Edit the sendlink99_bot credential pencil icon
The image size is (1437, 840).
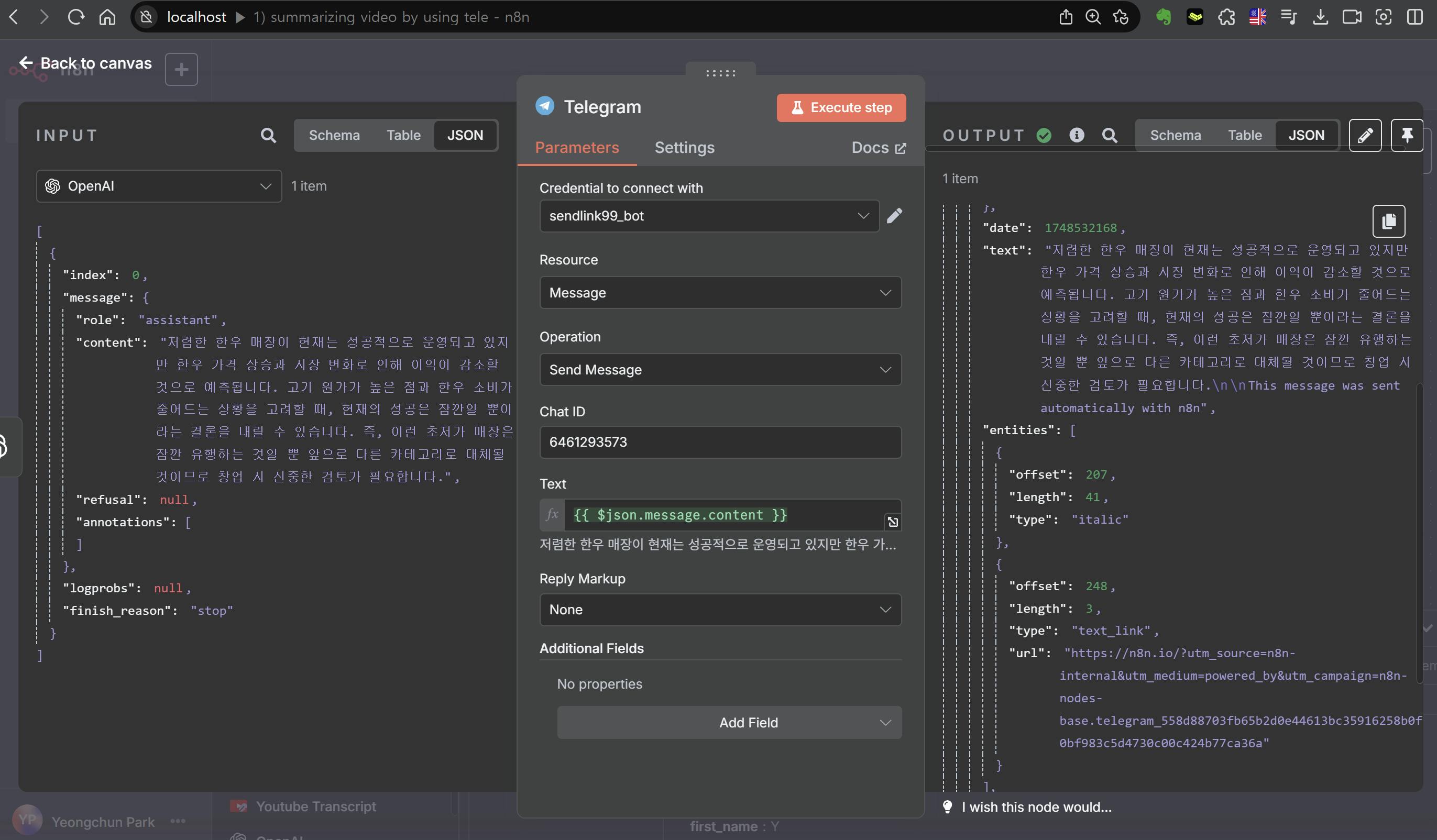tap(894, 215)
